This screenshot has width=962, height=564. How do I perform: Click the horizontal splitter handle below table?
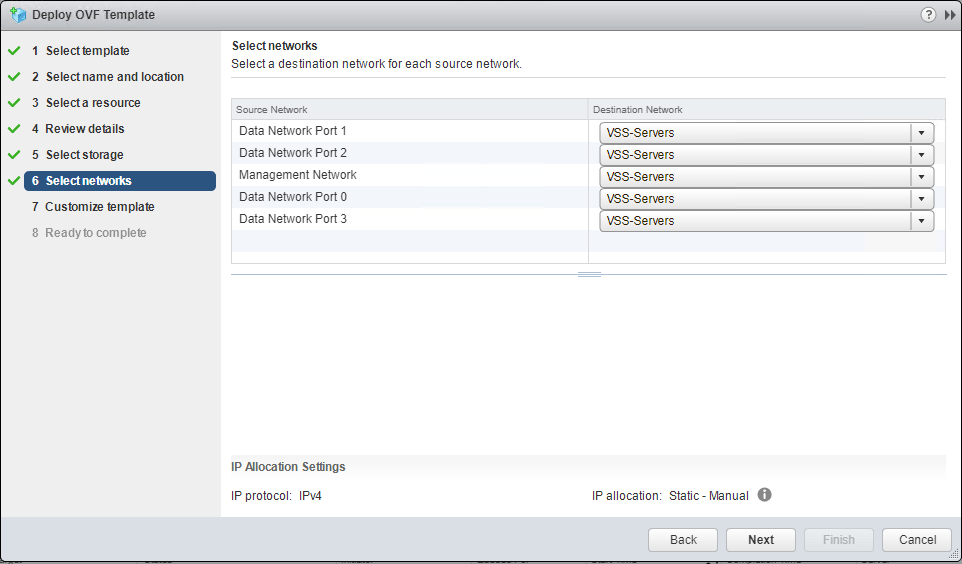point(589,274)
